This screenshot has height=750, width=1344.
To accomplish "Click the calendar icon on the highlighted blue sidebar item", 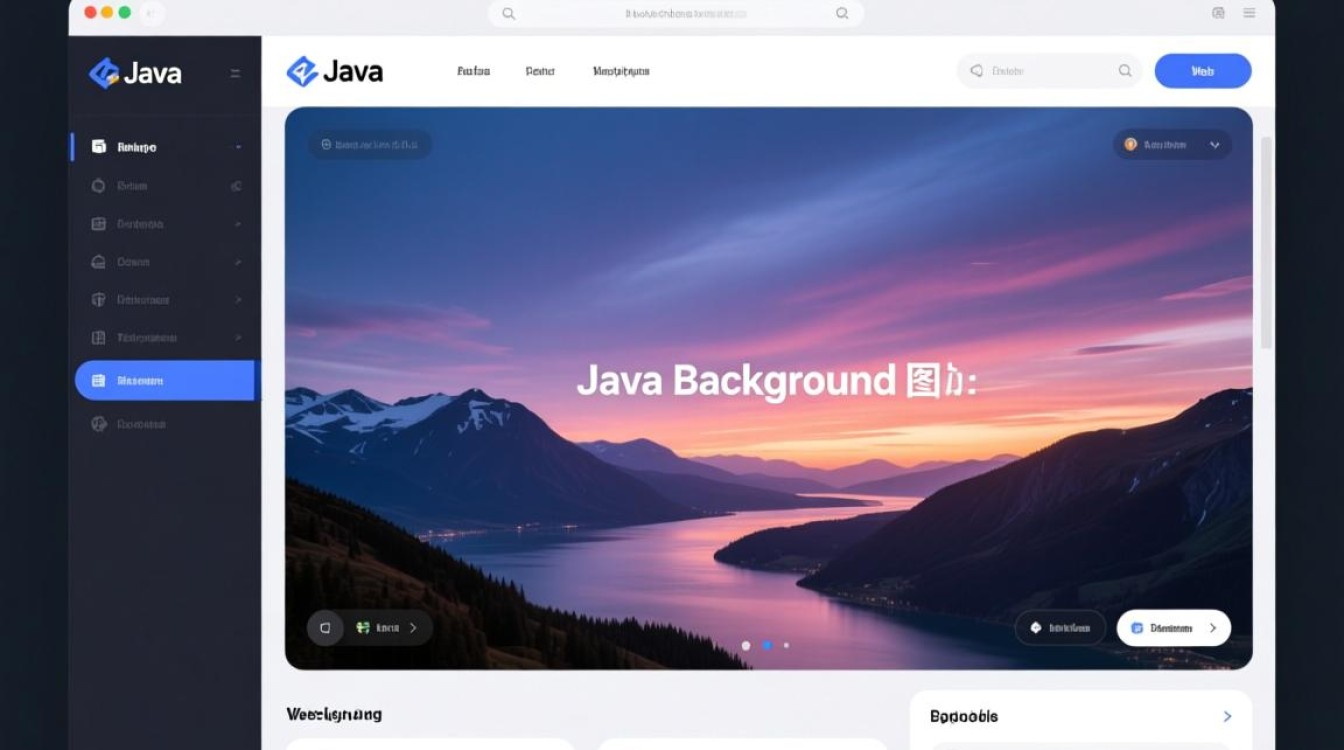I will click(99, 380).
